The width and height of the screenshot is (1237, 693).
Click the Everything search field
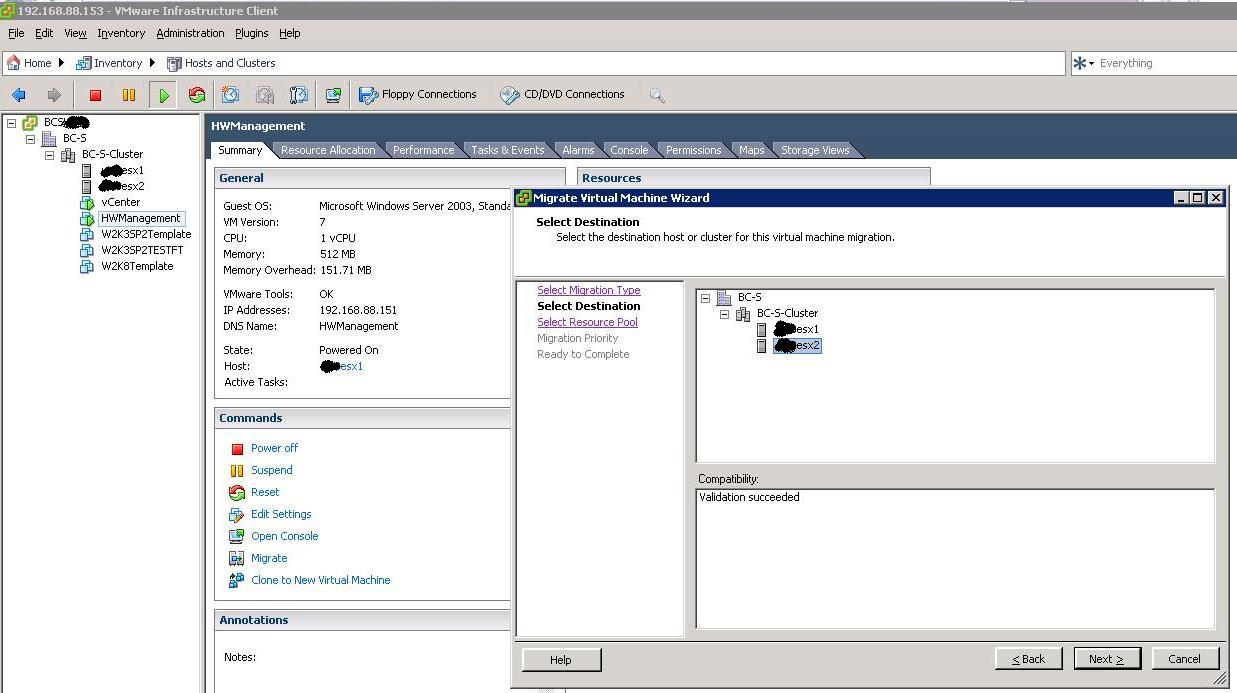[x=1165, y=63]
